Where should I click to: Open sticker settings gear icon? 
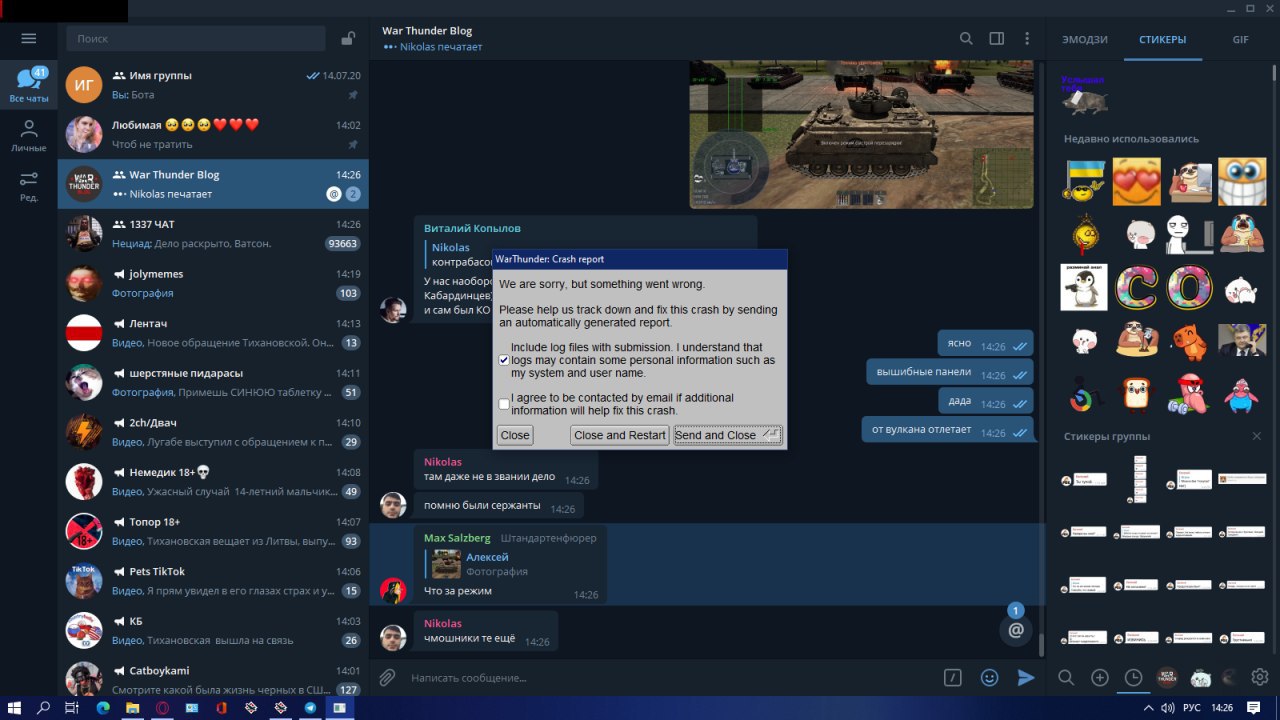tap(1260, 677)
